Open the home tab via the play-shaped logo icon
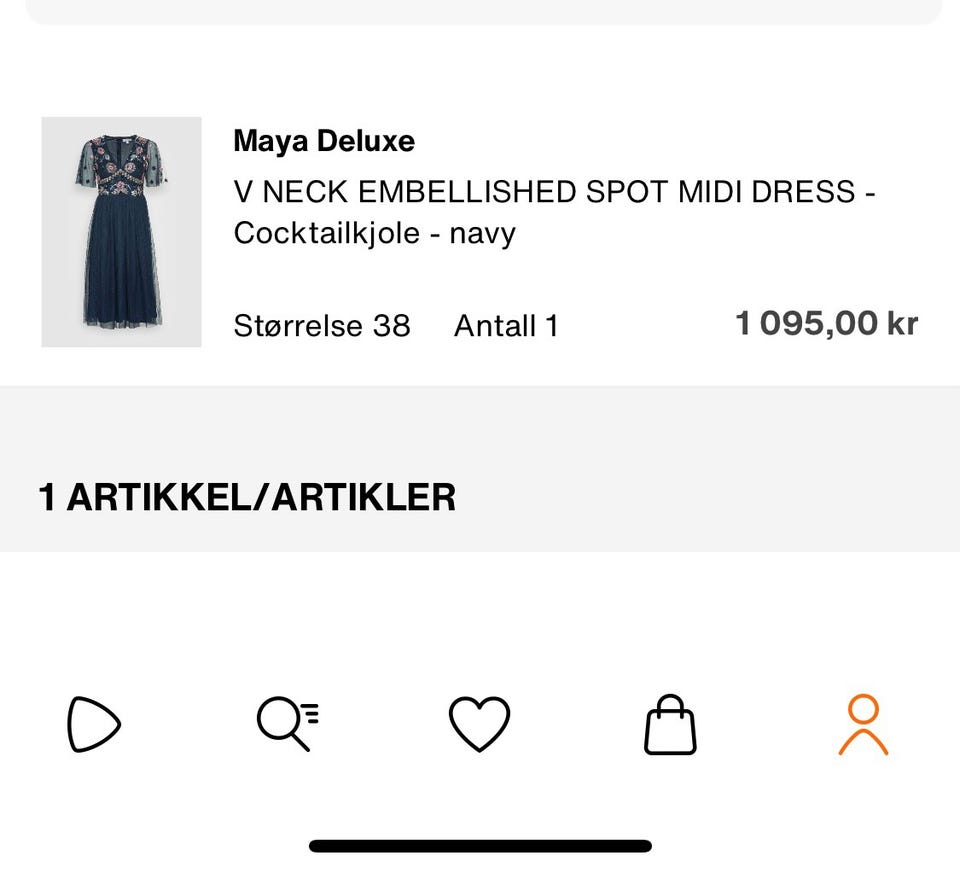 pyautogui.click(x=92, y=724)
